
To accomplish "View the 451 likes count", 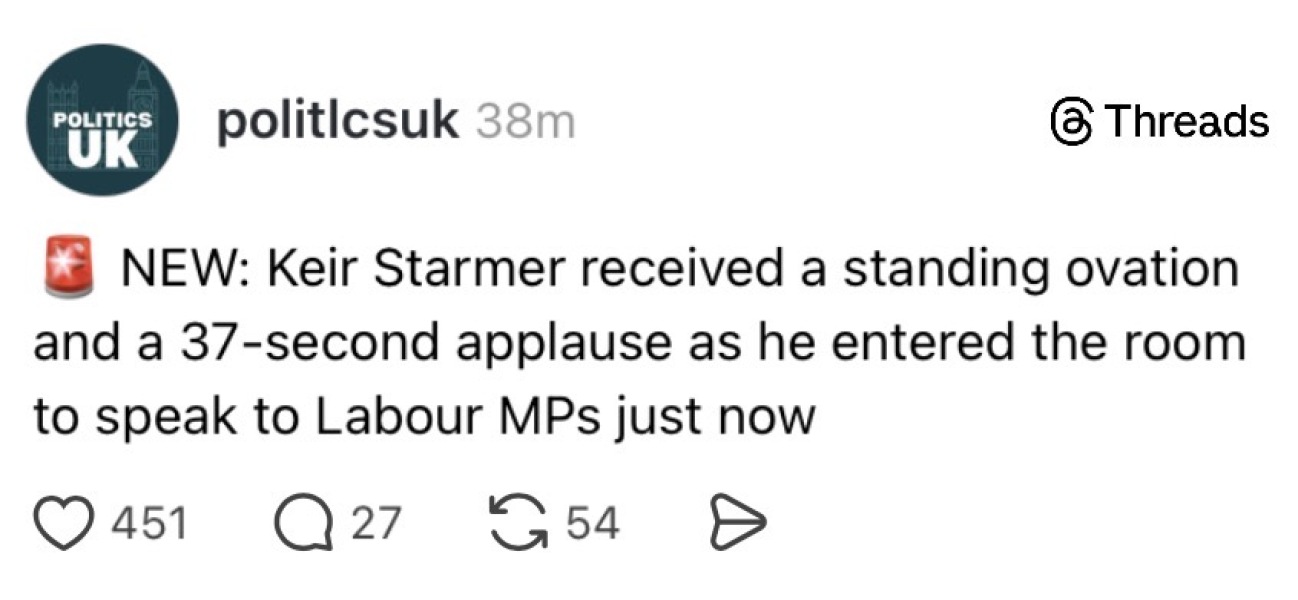I will click(150, 522).
